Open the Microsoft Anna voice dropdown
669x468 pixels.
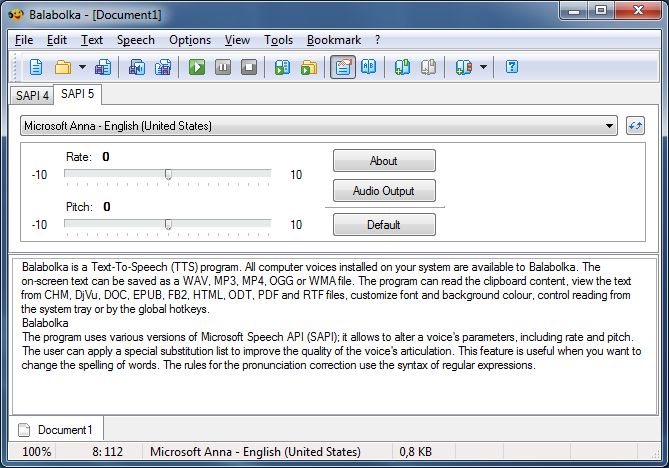[319, 126]
